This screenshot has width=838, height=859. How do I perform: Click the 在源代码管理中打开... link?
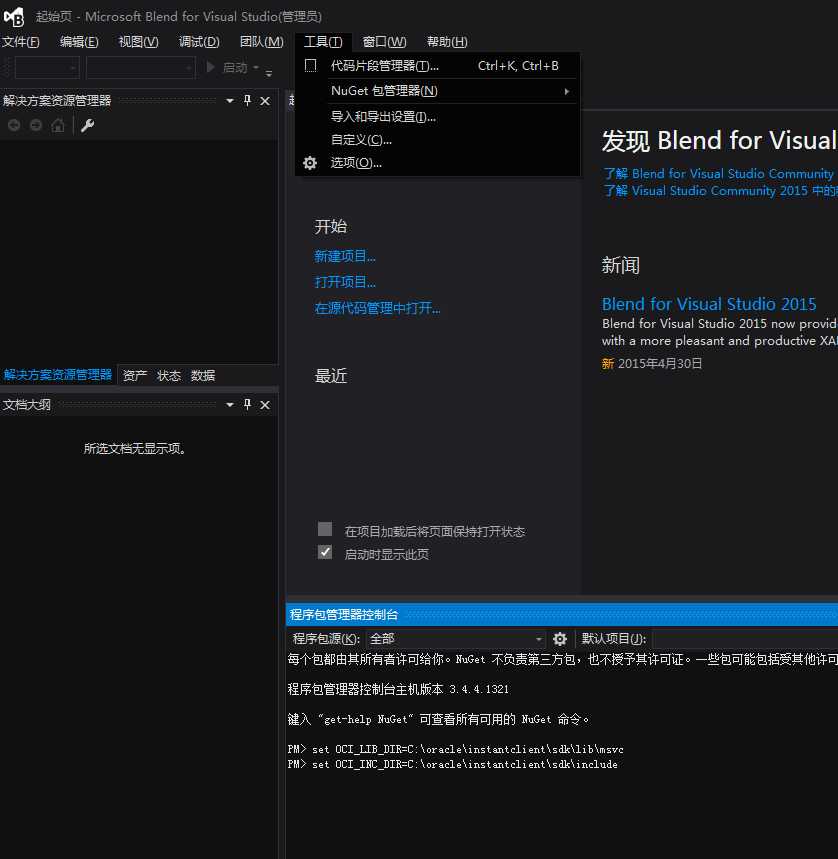click(x=377, y=308)
